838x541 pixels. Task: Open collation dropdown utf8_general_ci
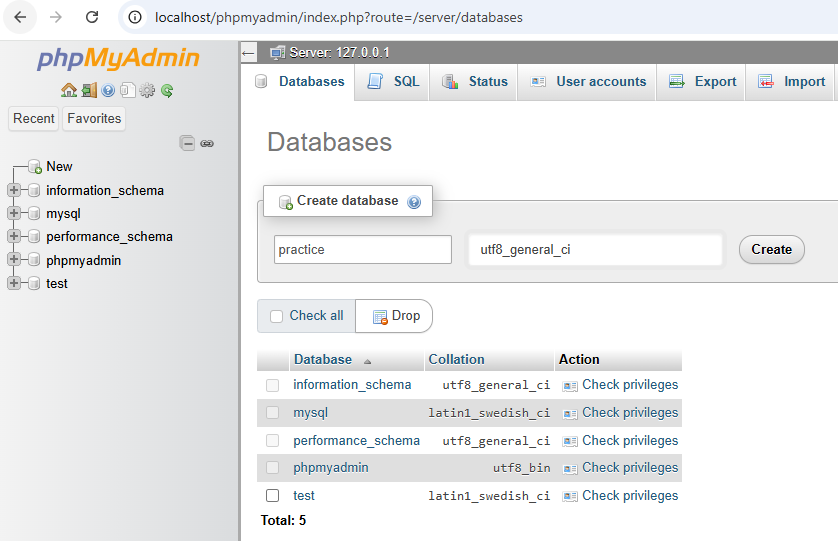(595, 250)
